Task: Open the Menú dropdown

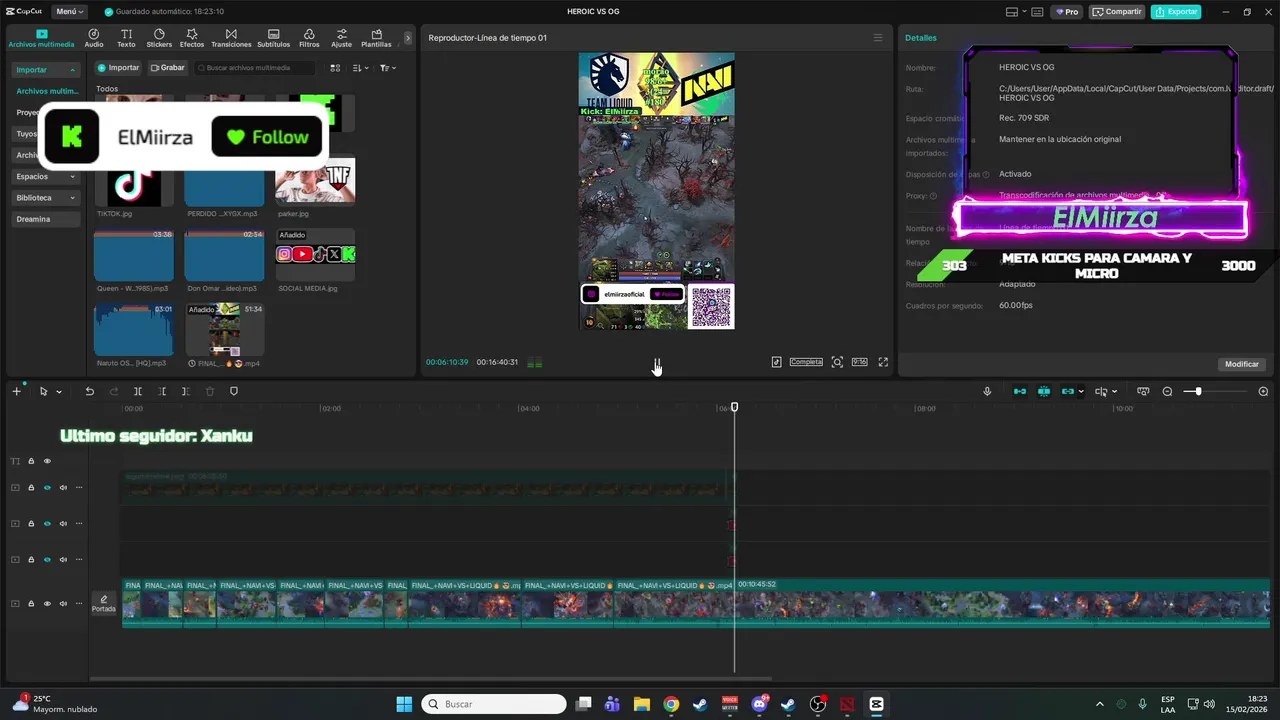Action: (x=69, y=12)
